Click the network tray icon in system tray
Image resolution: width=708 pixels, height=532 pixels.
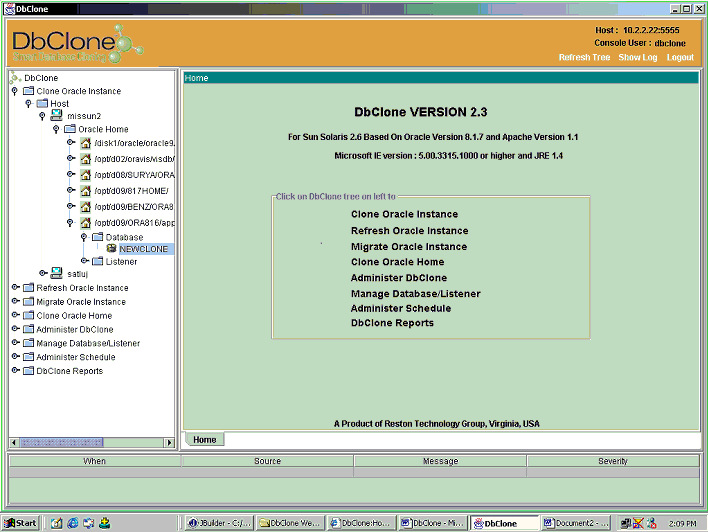tap(626, 523)
